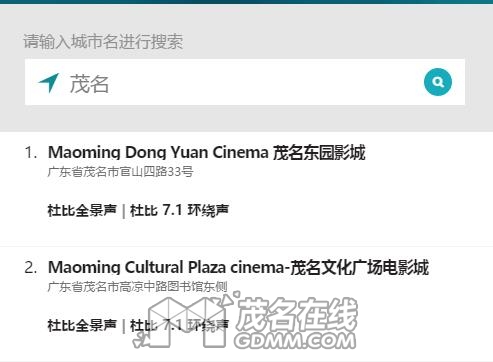Click the 茂名在线 watermark logo text
Screen dimensions: 493x362
click(297, 314)
